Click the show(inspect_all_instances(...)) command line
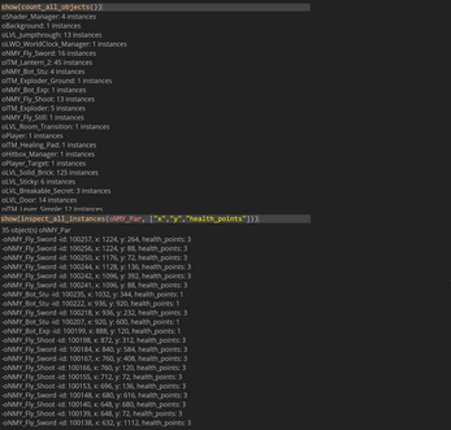This screenshot has height=430, width=451. pyautogui.click(x=155, y=219)
